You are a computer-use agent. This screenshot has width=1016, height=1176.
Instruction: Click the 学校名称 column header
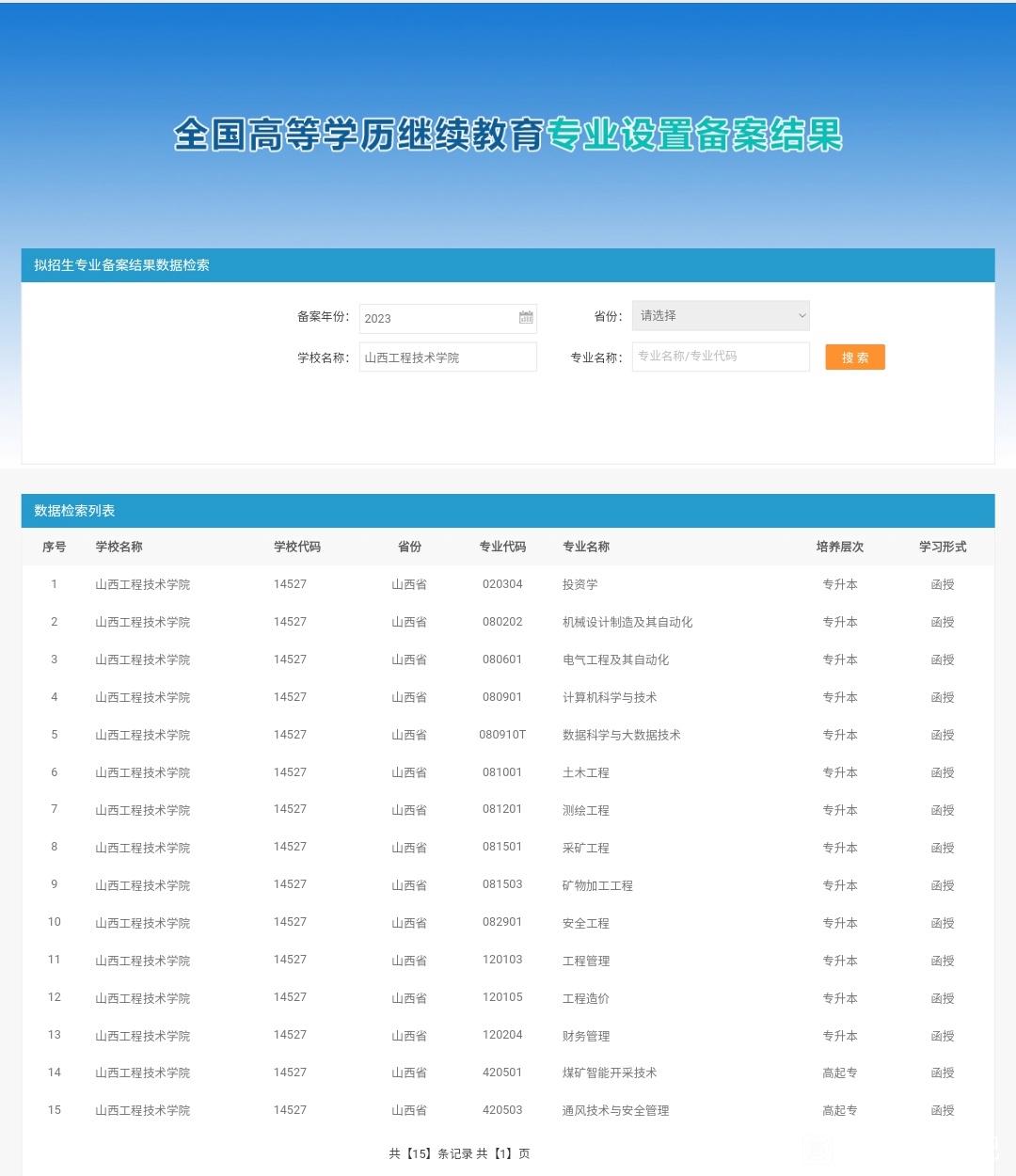119,547
